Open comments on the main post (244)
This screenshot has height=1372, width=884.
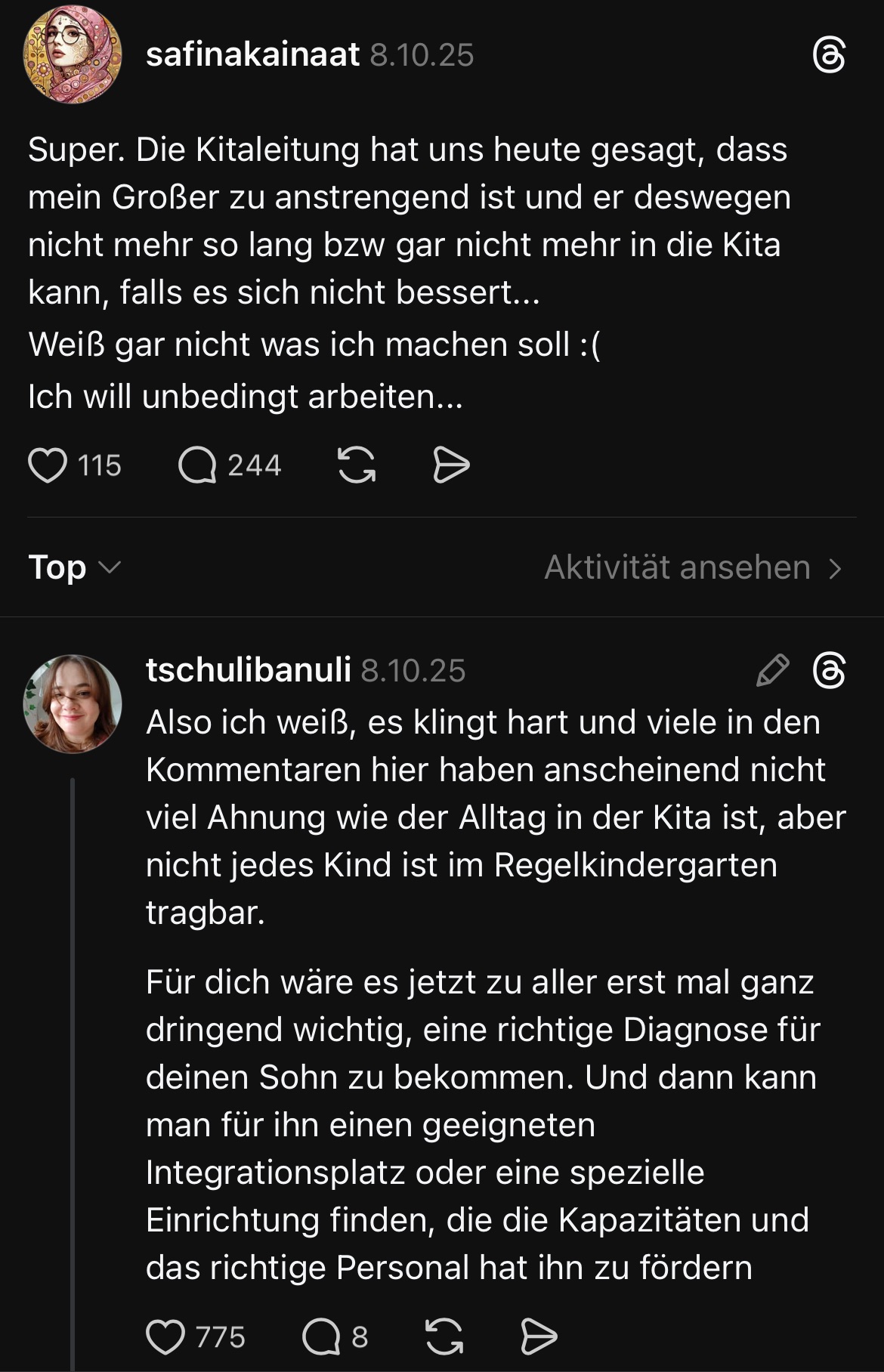coord(197,465)
